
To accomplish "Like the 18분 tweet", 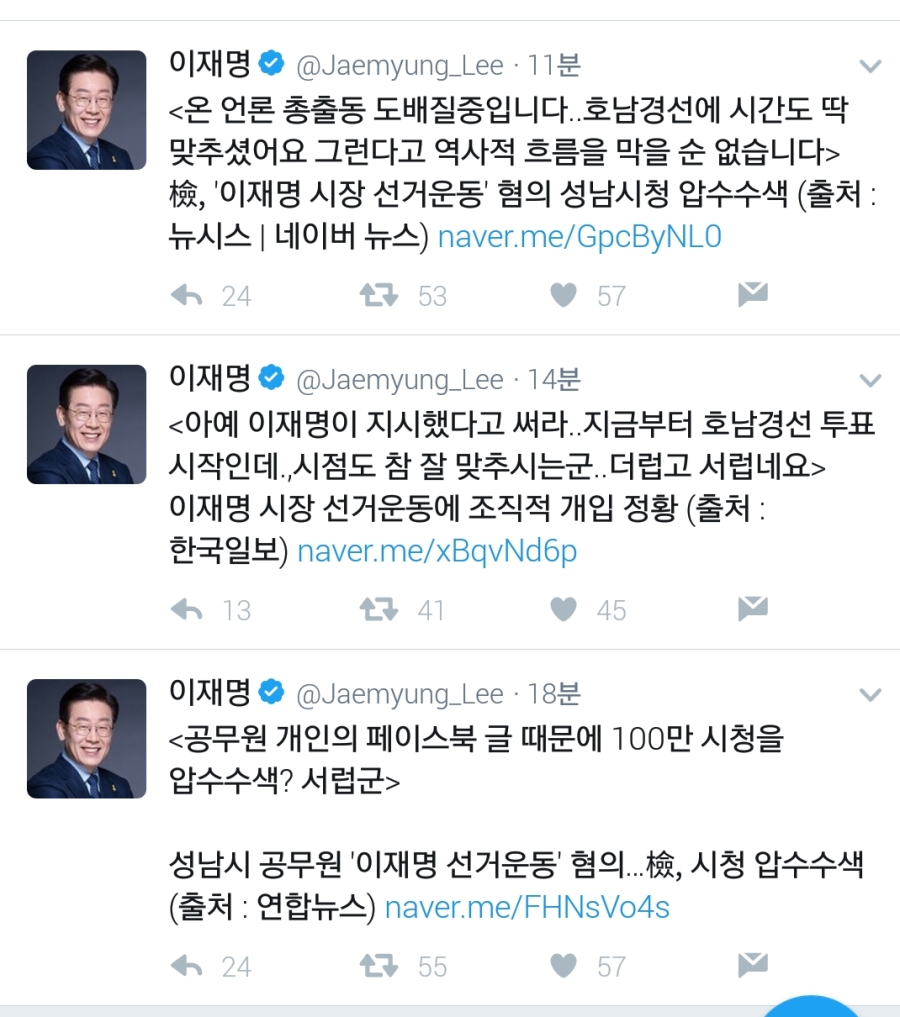I will pyautogui.click(x=563, y=966).
